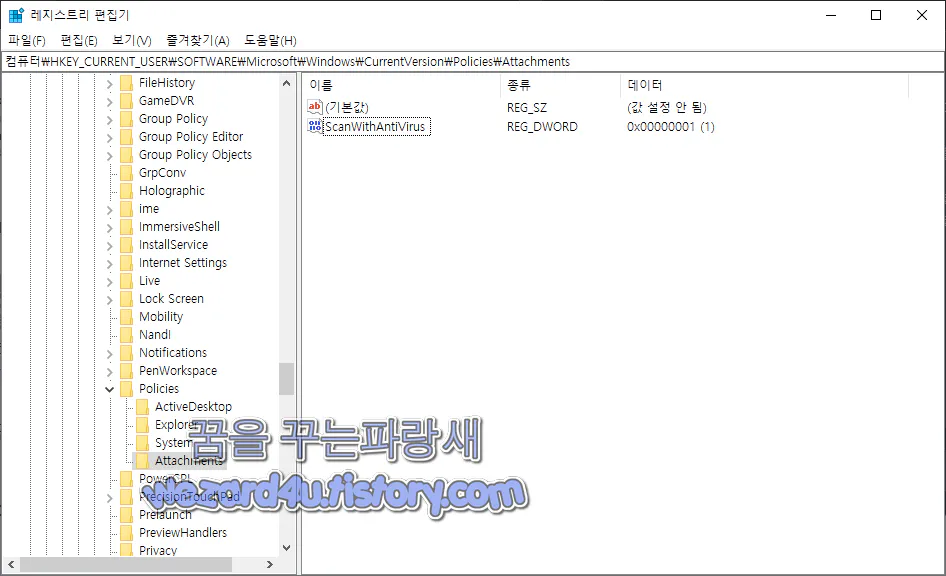Click the Mobility folder icon

coord(126,317)
